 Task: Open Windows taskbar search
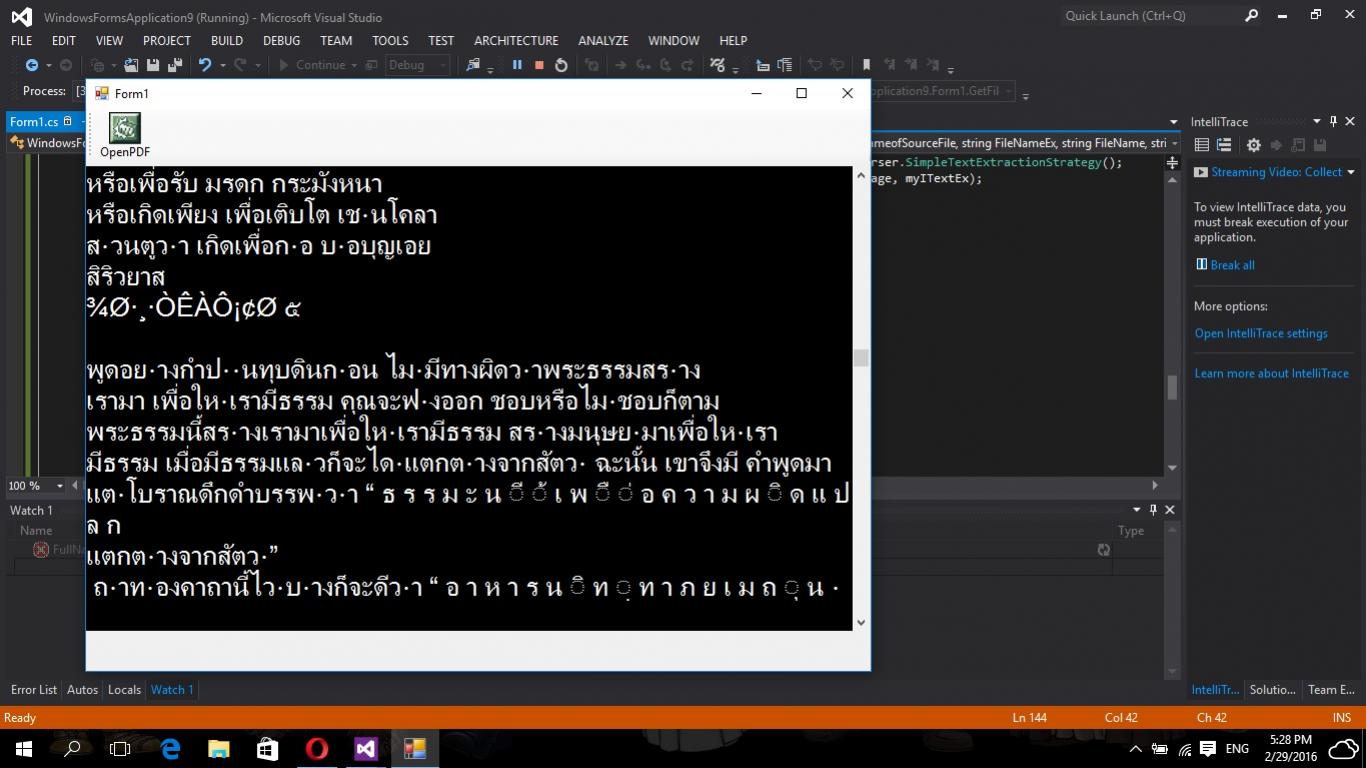(72, 748)
